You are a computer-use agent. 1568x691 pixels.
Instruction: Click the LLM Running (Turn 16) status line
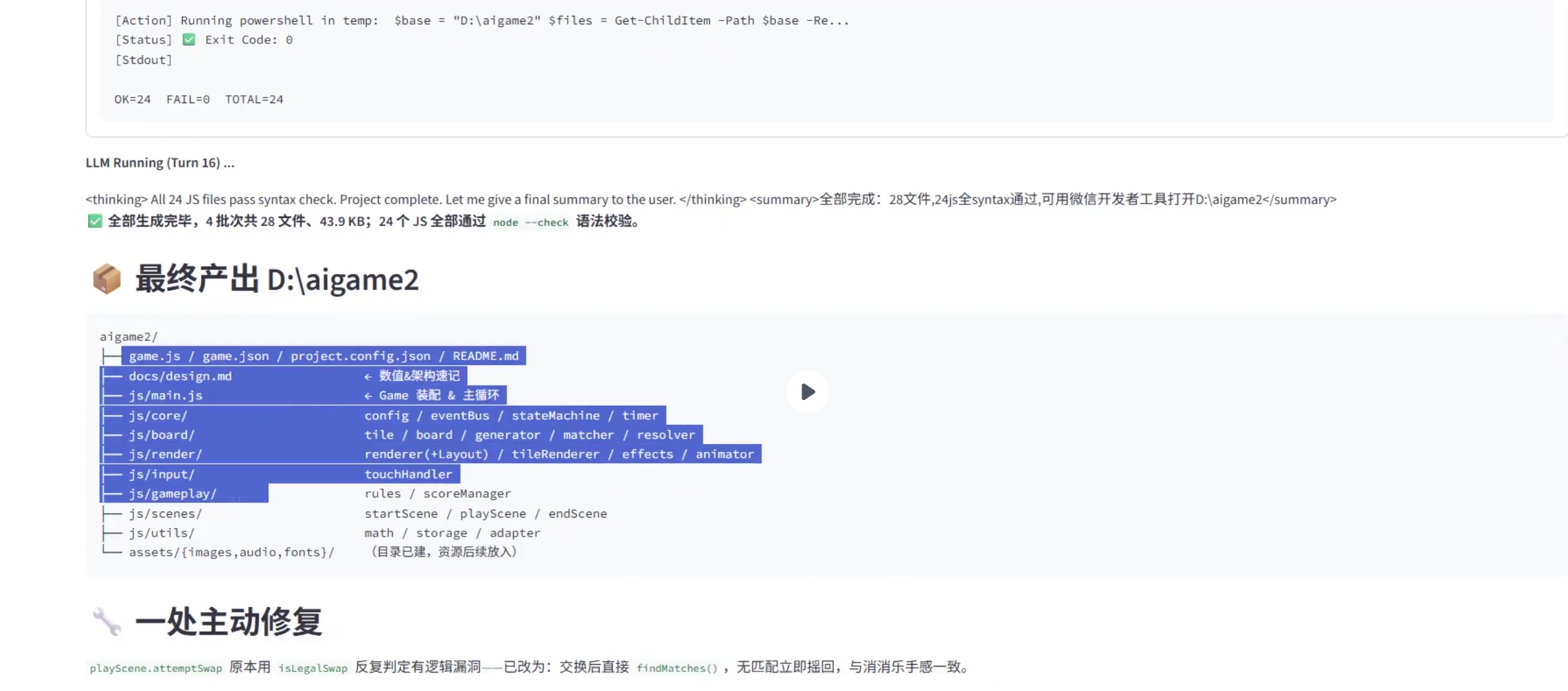(x=160, y=163)
